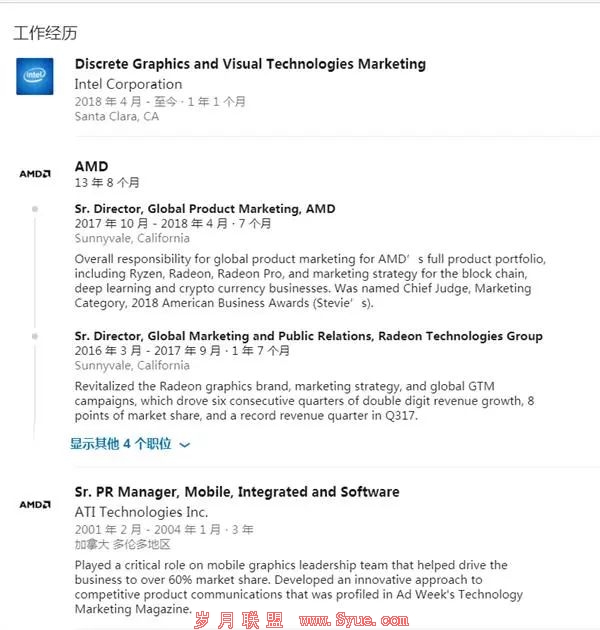Open the Intel Corporation company name
Screen dimensions: 600x630
tap(128, 84)
